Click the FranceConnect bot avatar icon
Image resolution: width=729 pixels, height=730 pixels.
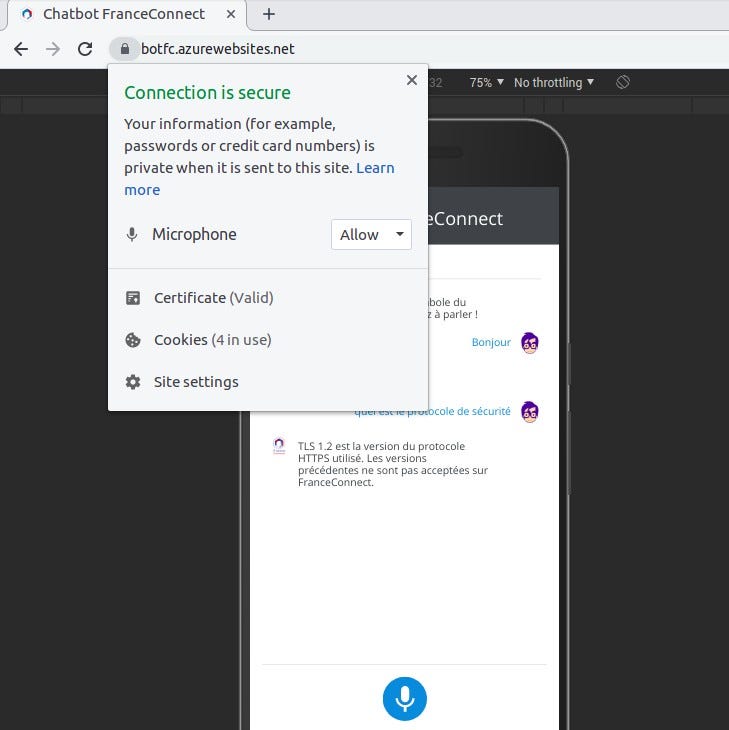point(279,446)
